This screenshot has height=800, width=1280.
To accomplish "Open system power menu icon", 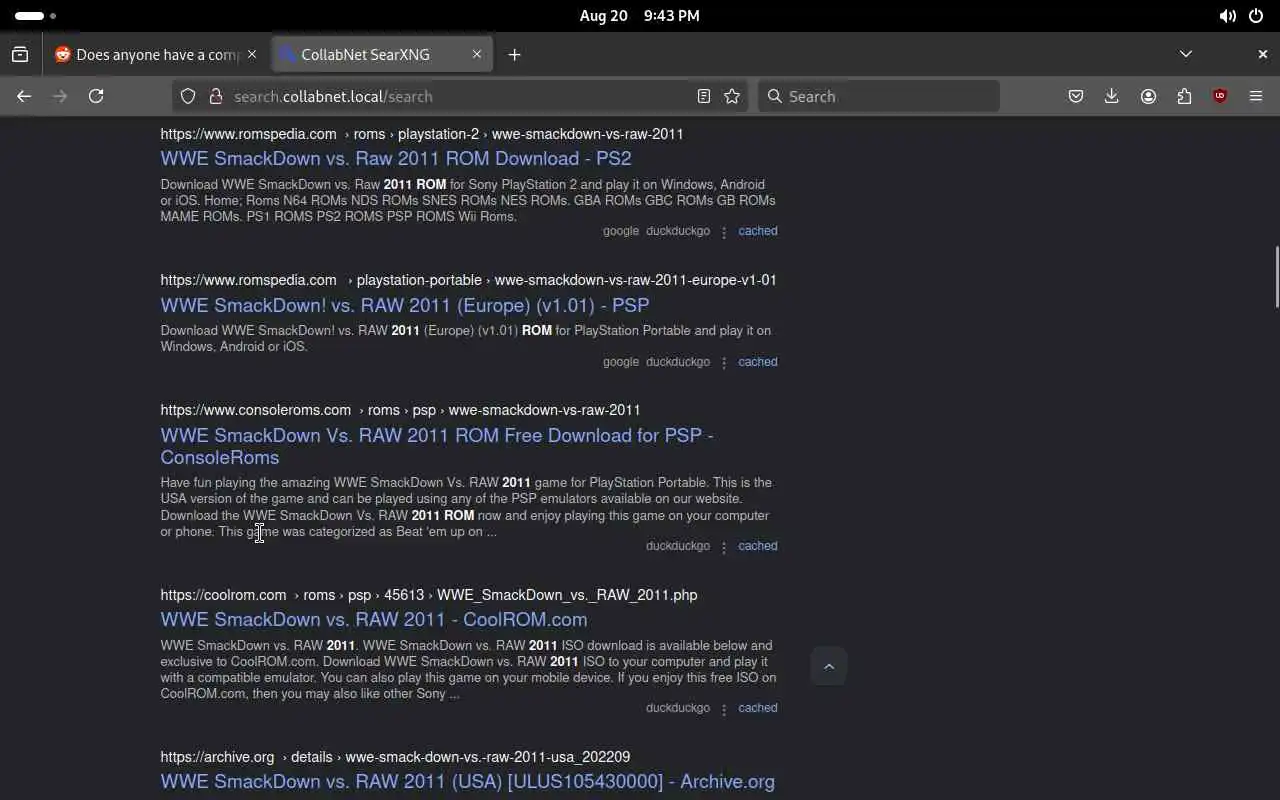I will pyautogui.click(x=1256, y=16).
